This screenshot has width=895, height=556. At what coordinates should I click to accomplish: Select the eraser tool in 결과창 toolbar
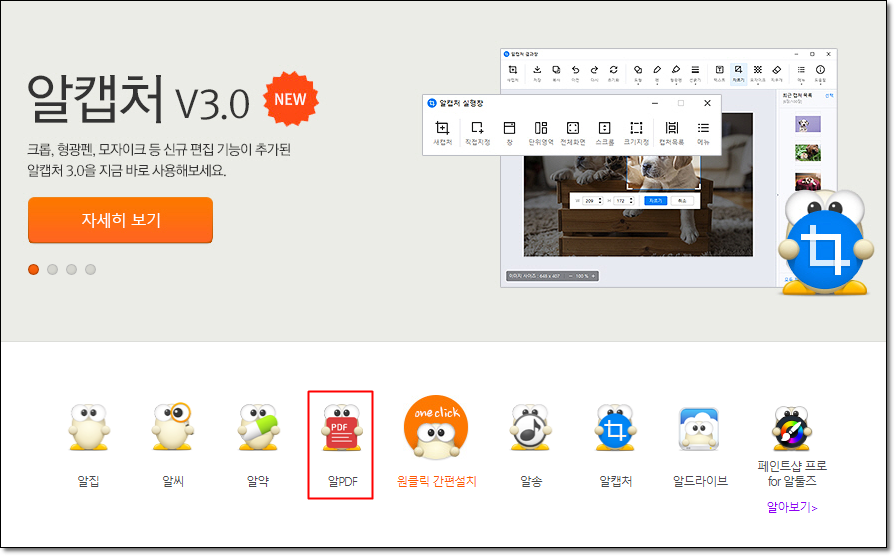point(777,70)
